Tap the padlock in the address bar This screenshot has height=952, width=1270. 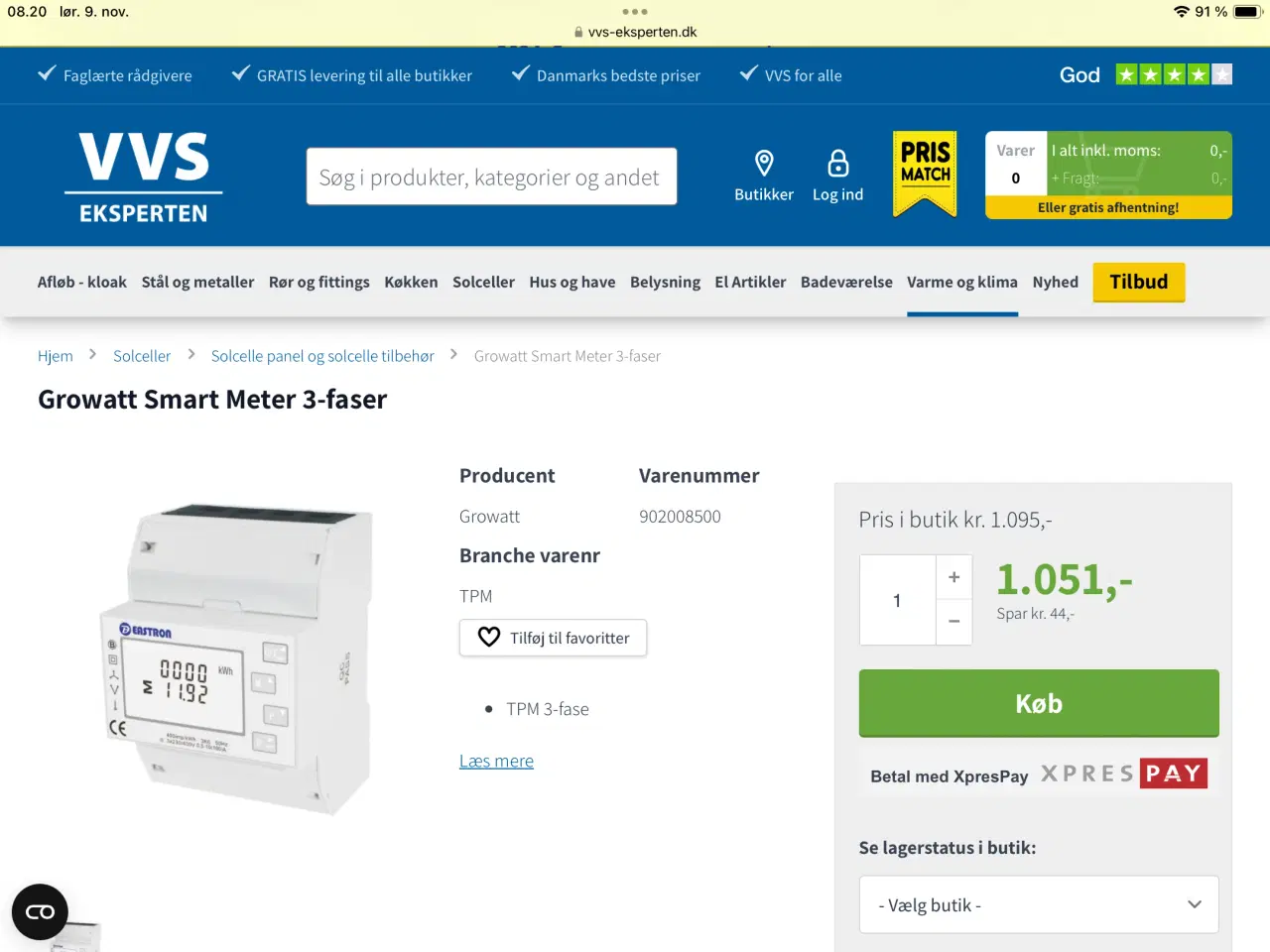(x=578, y=32)
